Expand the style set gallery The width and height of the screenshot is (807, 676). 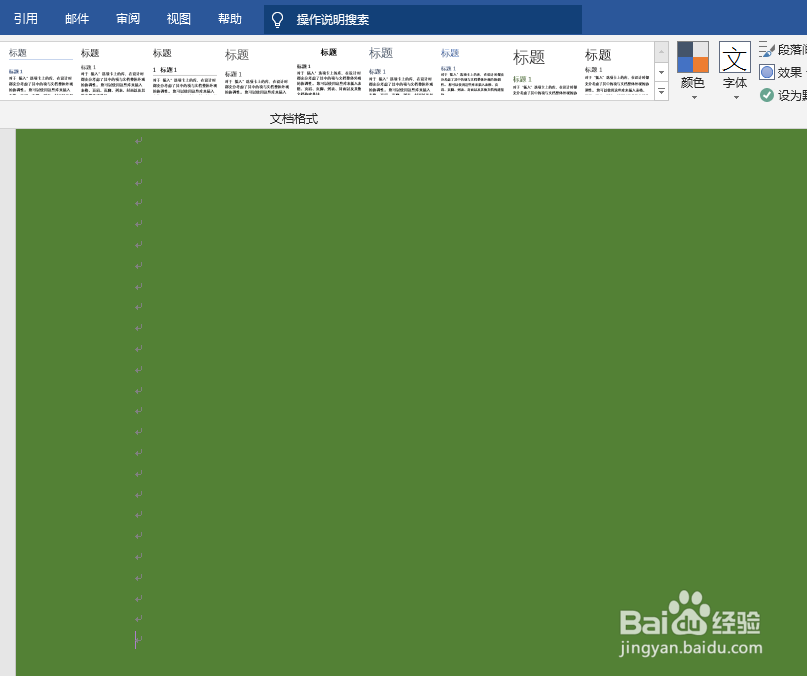pyautogui.click(x=660, y=91)
